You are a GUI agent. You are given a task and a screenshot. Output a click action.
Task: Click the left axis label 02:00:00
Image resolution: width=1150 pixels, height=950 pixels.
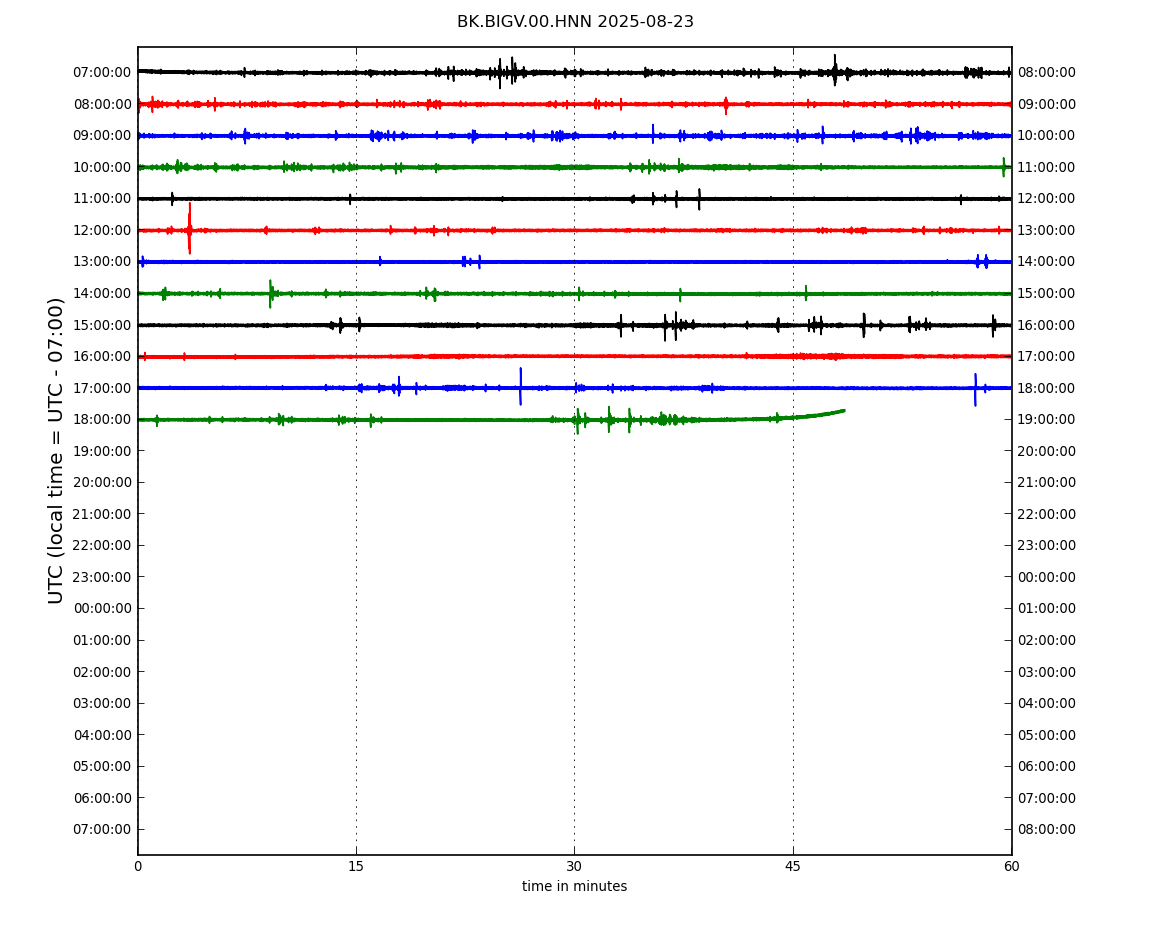click(102, 672)
